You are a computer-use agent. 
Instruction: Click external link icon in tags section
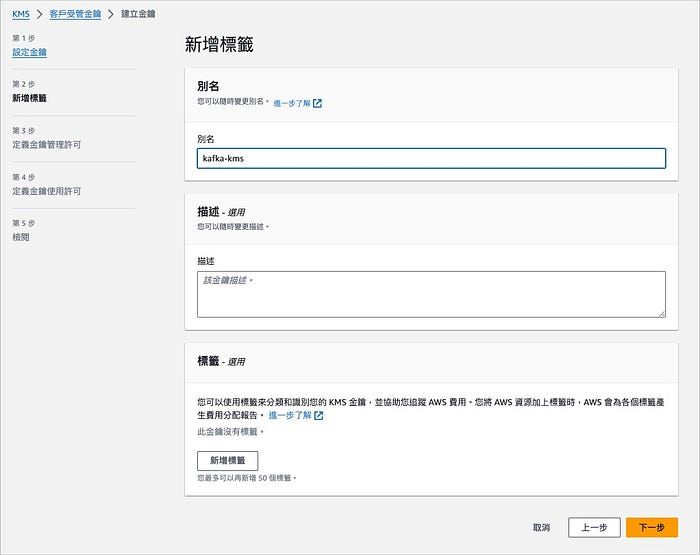tap(318, 416)
